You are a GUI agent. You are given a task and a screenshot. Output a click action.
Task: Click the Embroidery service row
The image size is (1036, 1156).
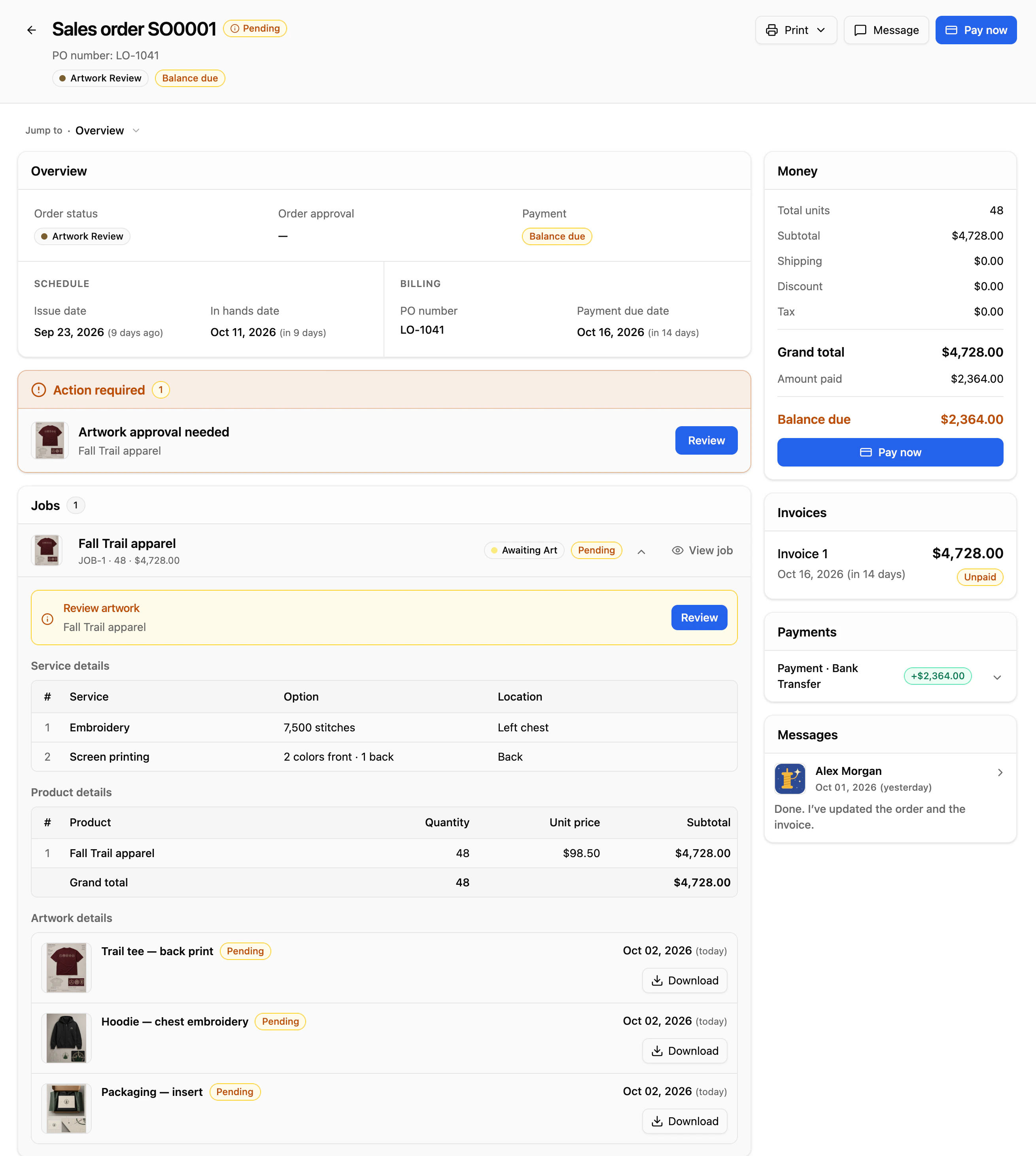(x=384, y=727)
